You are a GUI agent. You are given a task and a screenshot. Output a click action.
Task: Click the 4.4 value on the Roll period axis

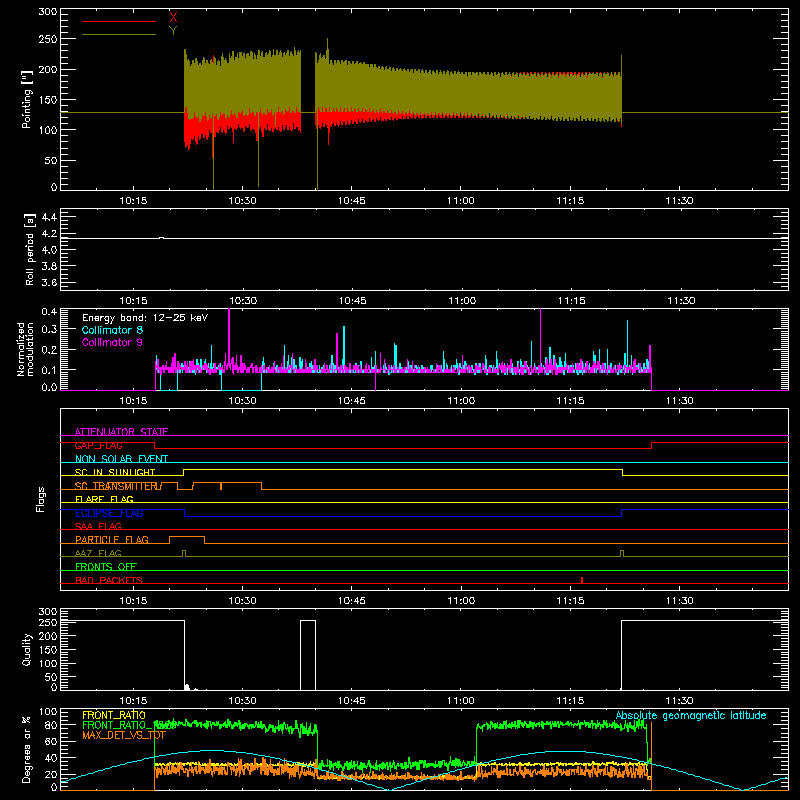(48, 217)
